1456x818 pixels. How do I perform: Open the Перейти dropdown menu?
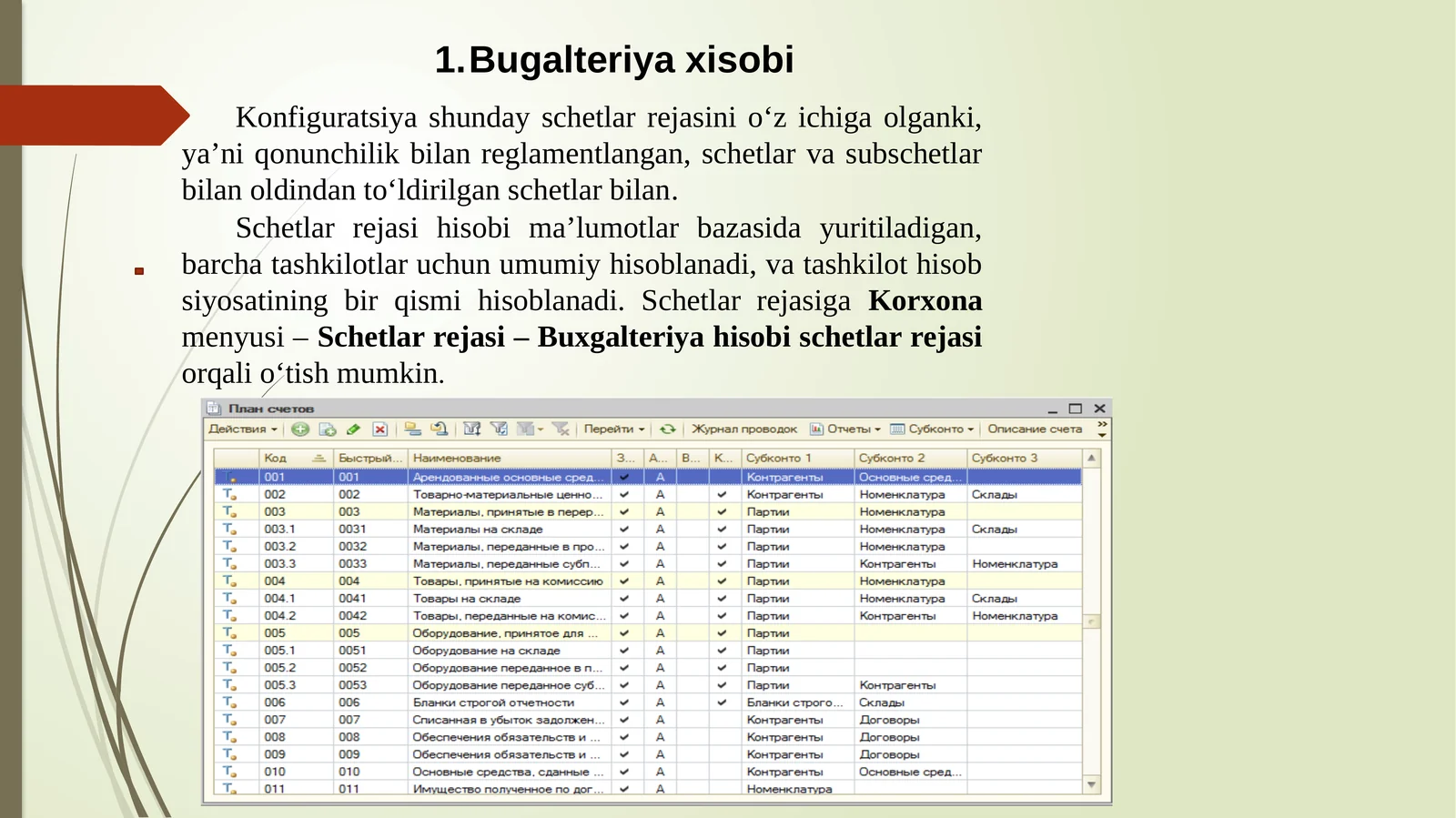point(614,429)
